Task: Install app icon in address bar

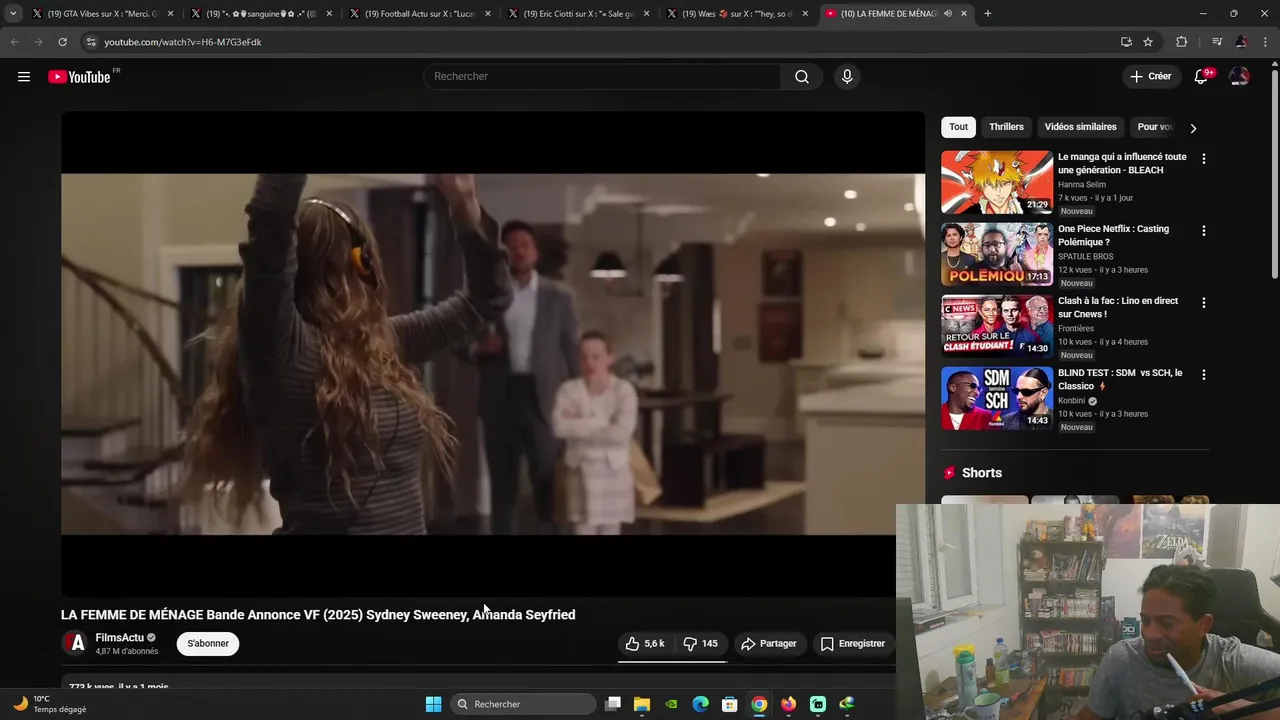Action: (1126, 42)
